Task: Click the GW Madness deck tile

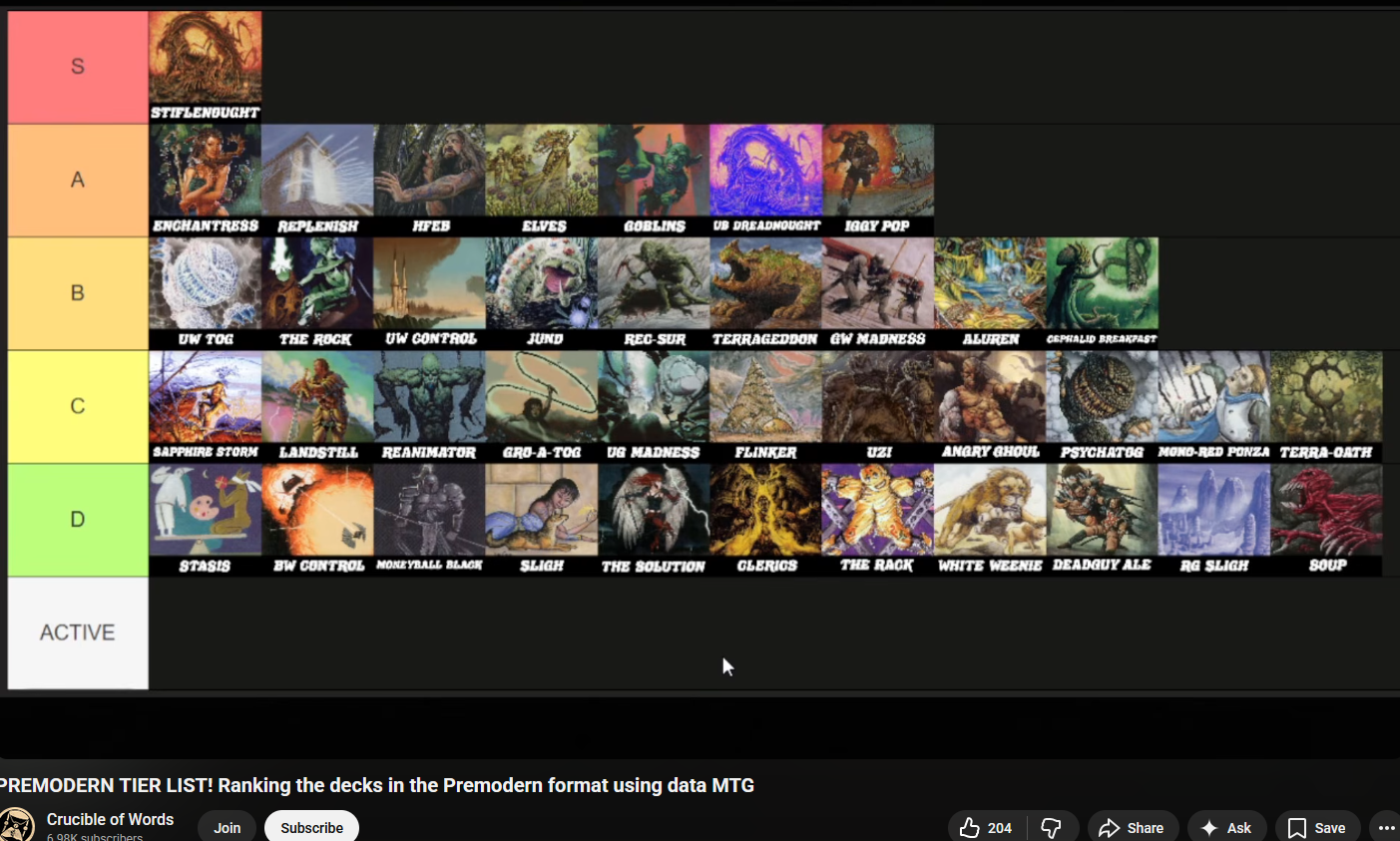Action: pyautogui.click(x=878, y=293)
